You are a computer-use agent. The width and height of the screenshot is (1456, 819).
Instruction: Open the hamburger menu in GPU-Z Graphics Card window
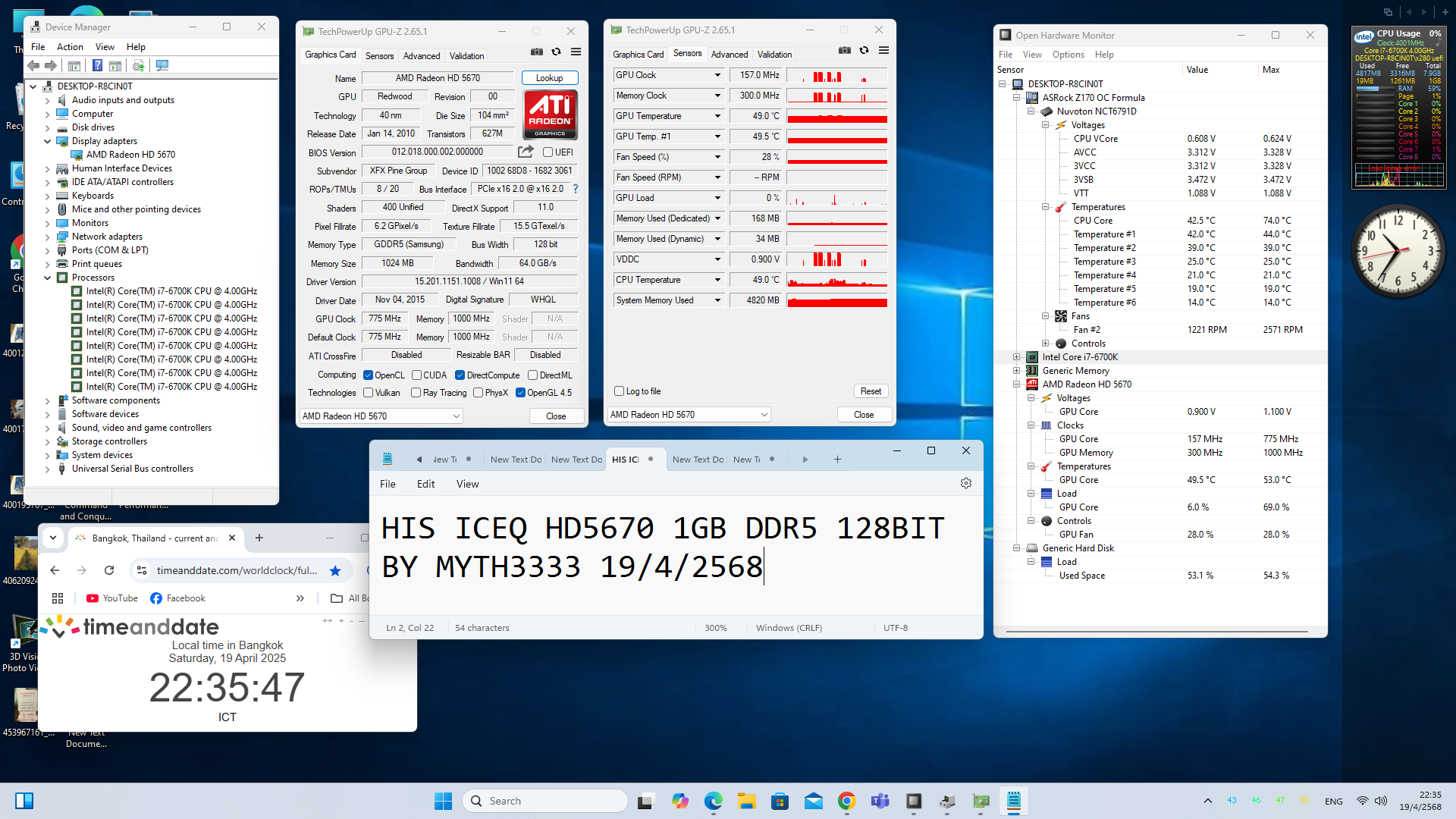tap(576, 52)
